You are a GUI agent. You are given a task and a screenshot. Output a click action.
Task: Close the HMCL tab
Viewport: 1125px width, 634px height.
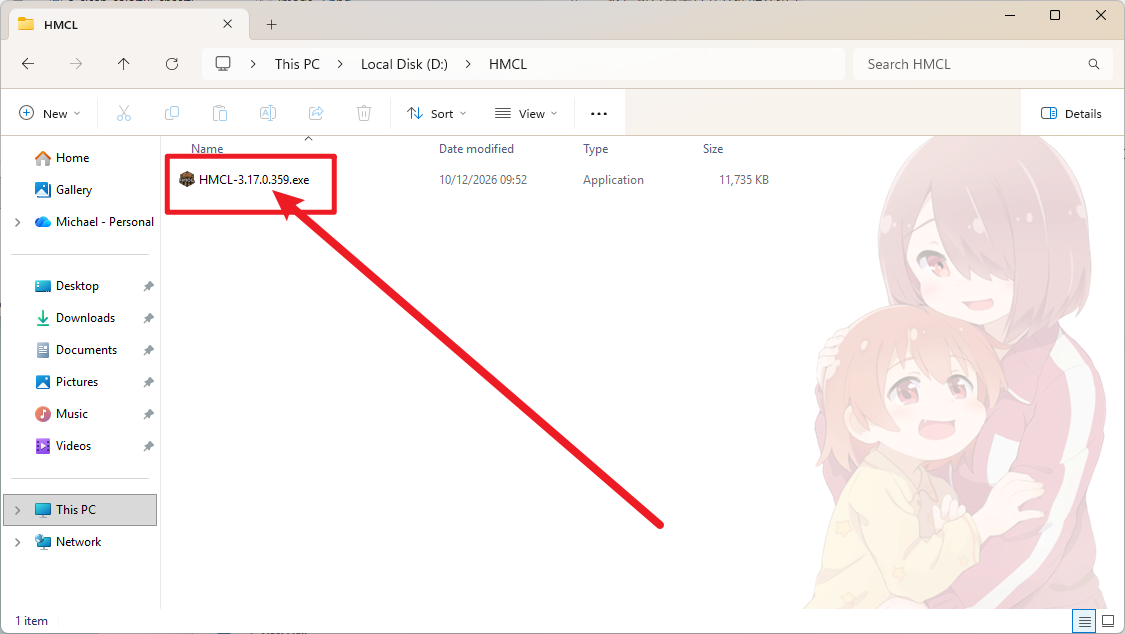click(x=227, y=24)
